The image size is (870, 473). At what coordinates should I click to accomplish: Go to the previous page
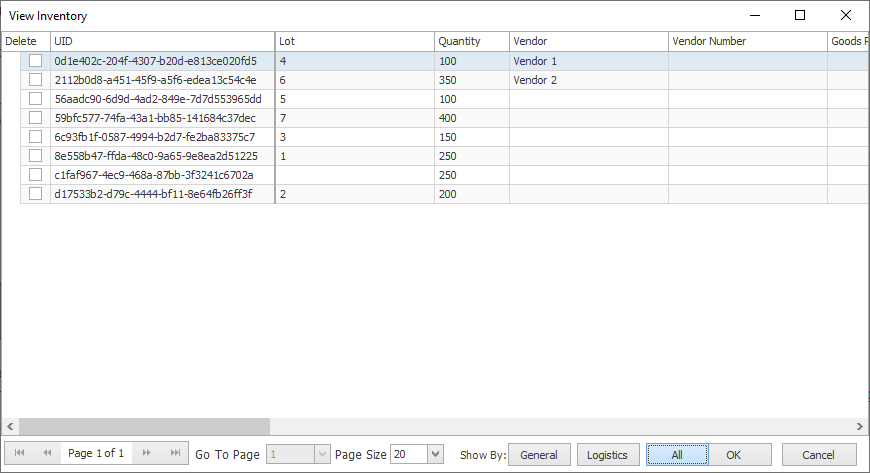tap(47, 453)
